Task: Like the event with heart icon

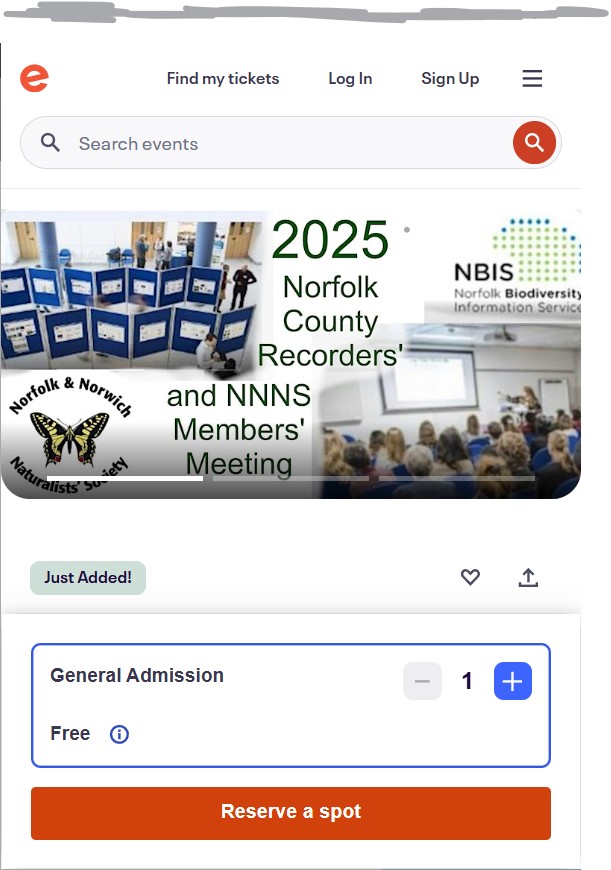Action: pyautogui.click(x=470, y=577)
